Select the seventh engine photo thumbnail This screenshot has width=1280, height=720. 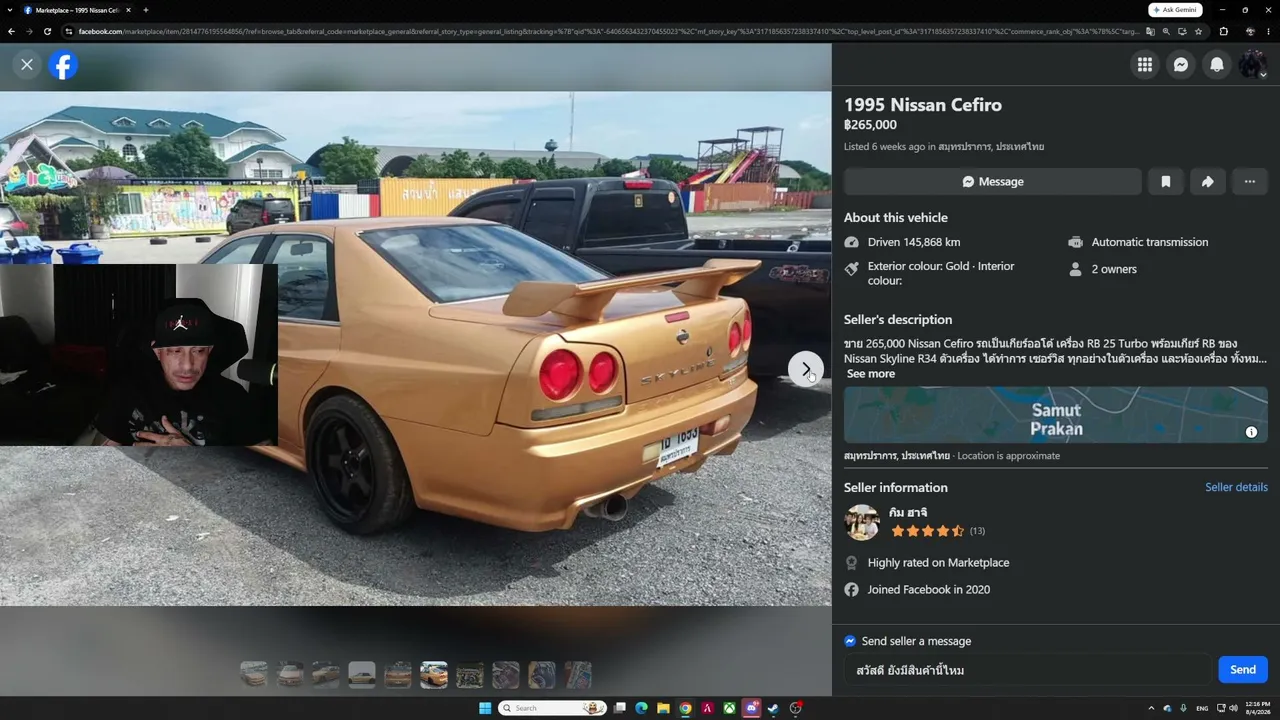470,675
